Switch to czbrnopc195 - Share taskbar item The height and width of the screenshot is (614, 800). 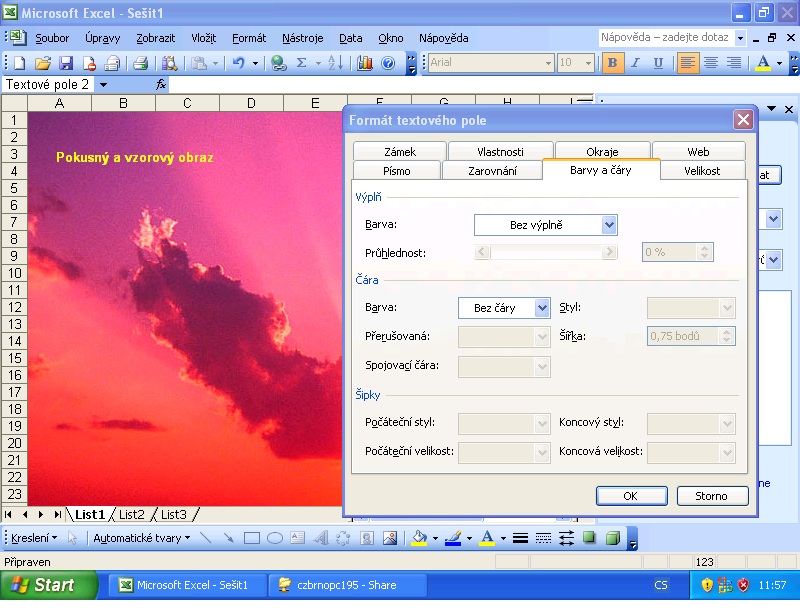(347, 585)
